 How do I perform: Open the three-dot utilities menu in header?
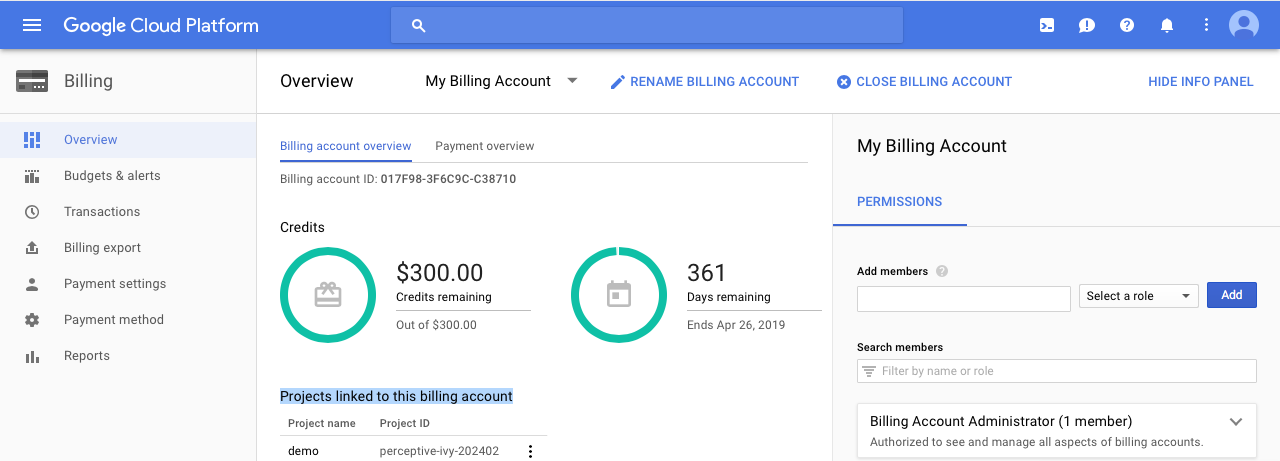[1206, 25]
